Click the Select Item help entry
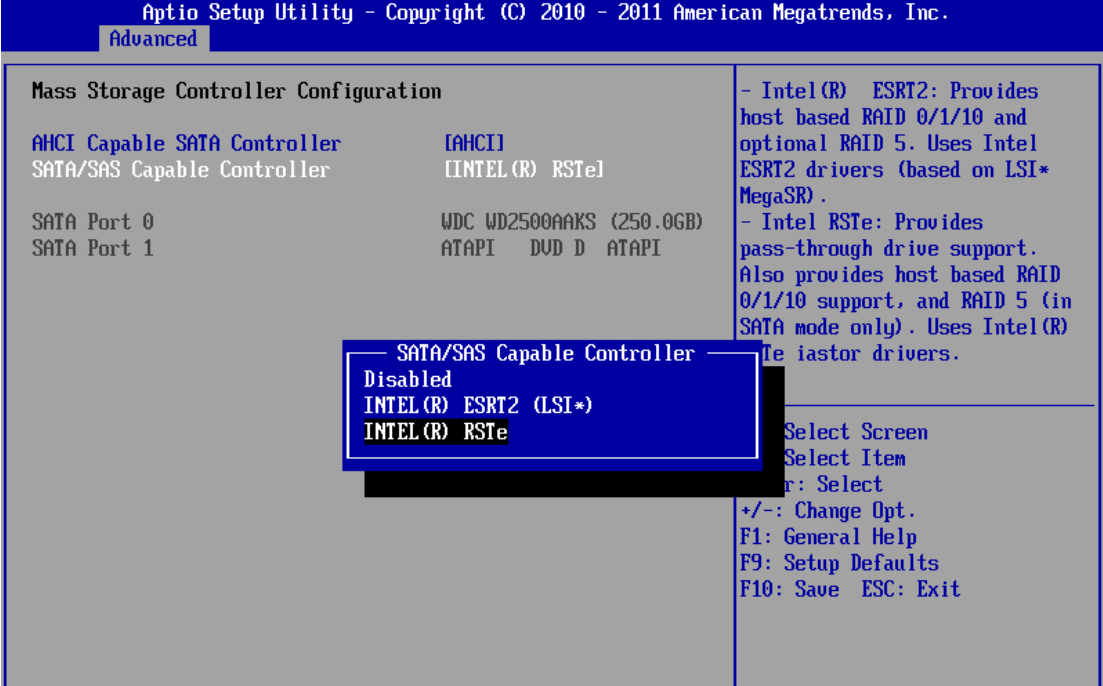Viewport: 1103px width, 686px height. click(x=844, y=458)
